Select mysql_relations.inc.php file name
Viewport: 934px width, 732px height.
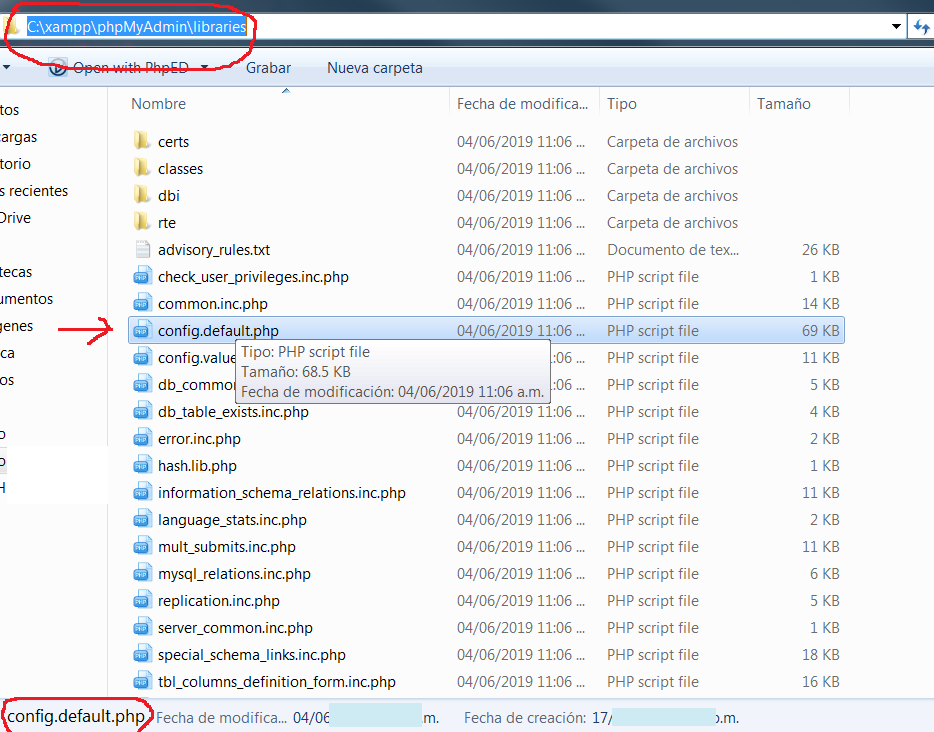tap(234, 574)
